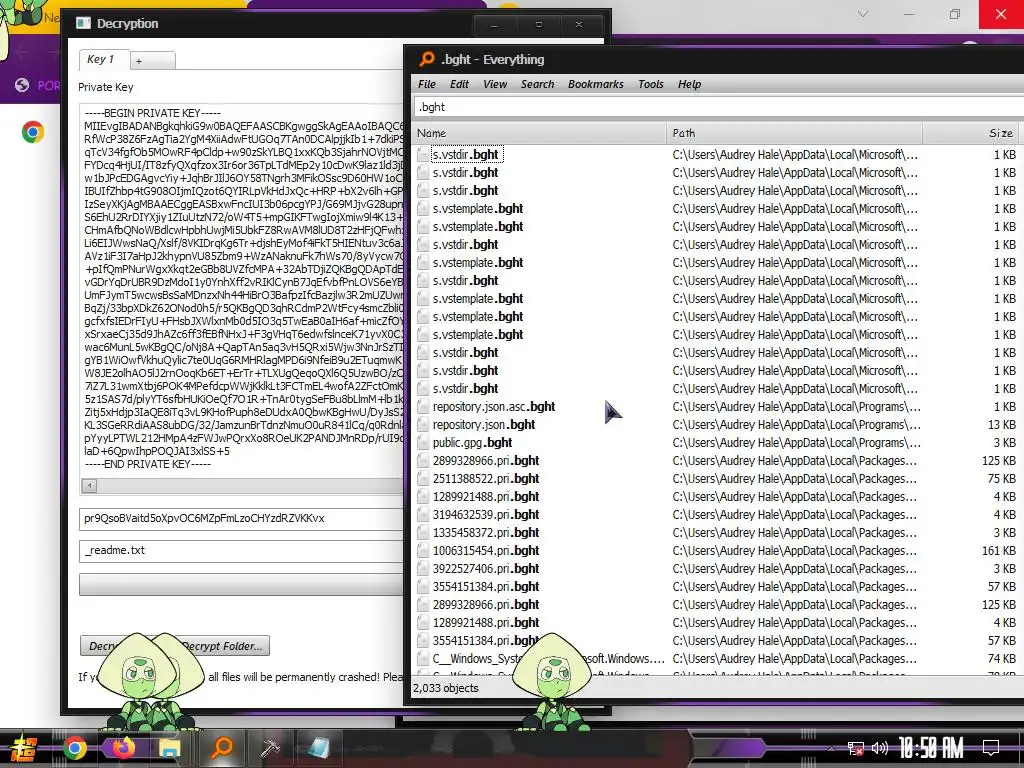Click the volume speaker tray icon
The image size is (1024, 768).
pyautogui.click(x=880, y=748)
